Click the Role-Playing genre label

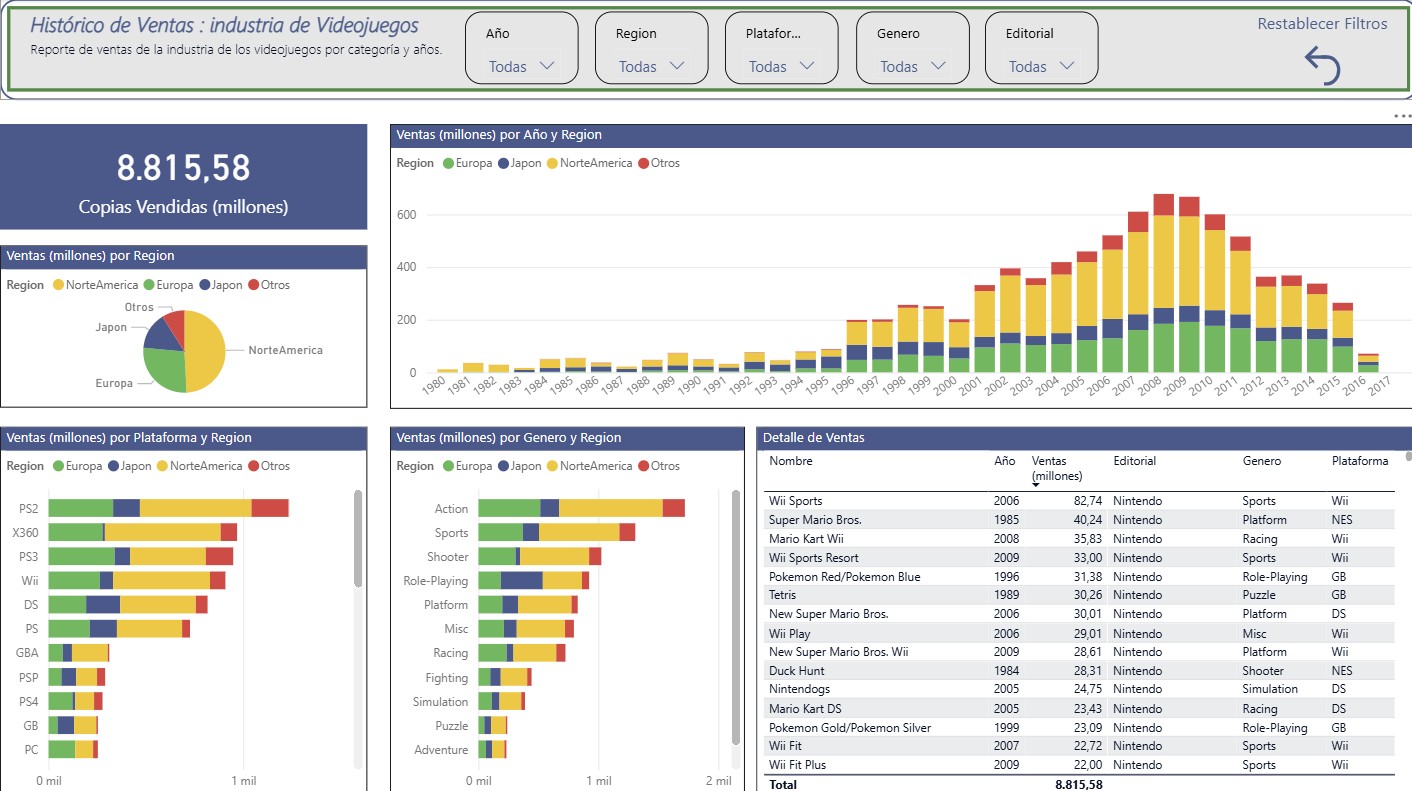tap(435, 581)
